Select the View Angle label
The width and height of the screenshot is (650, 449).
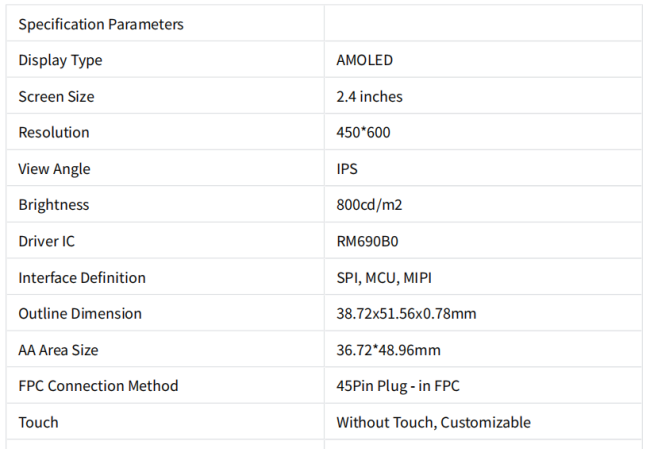[54, 169]
